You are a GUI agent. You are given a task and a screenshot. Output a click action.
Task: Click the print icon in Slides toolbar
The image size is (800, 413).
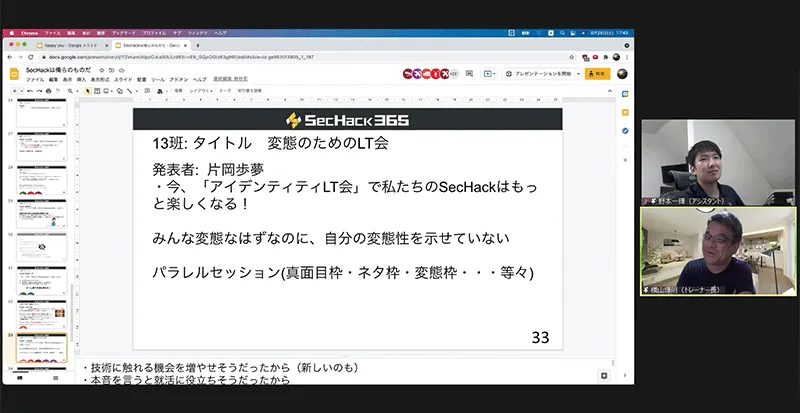(x=48, y=91)
